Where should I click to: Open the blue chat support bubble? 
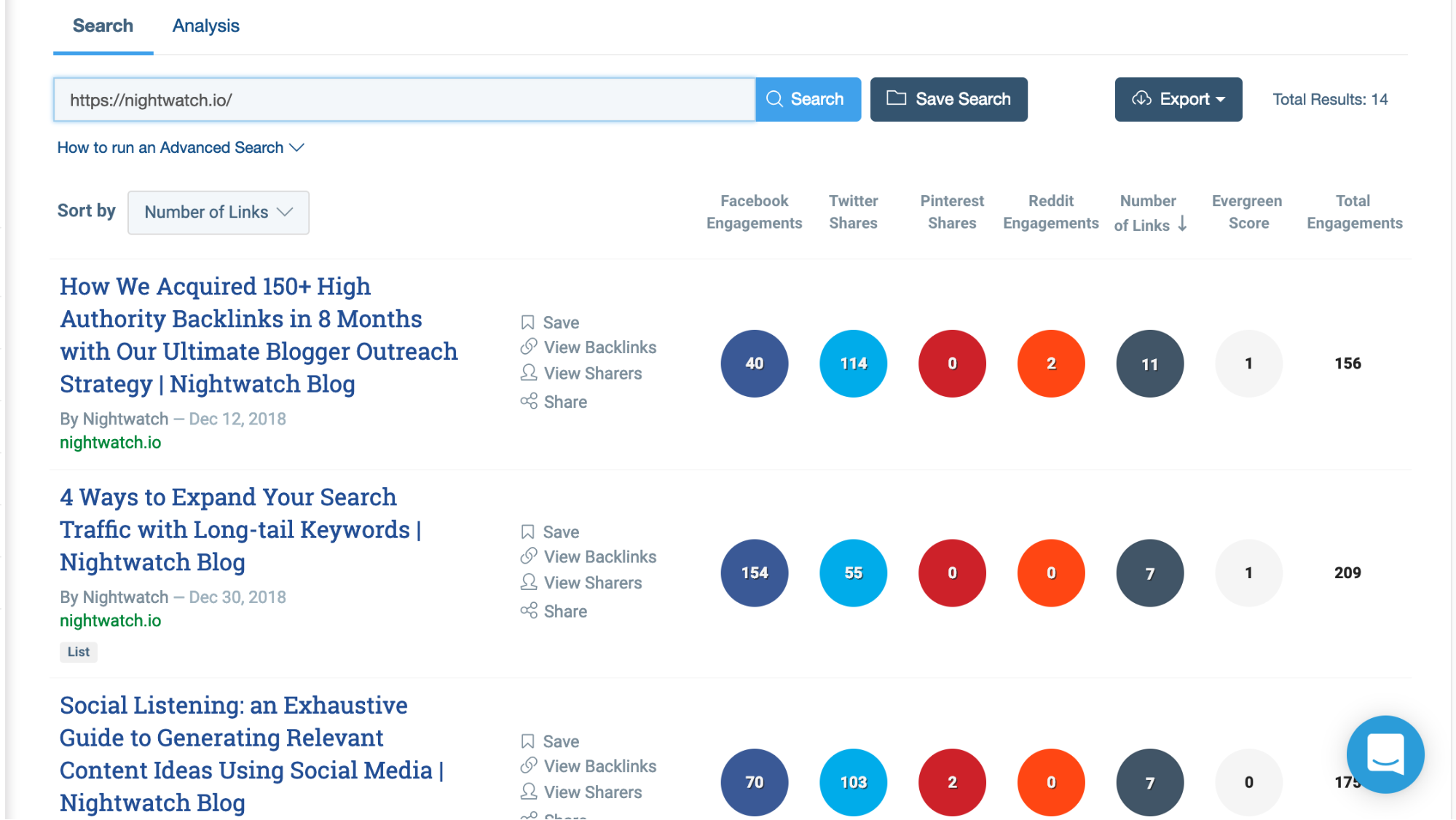click(1385, 754)
